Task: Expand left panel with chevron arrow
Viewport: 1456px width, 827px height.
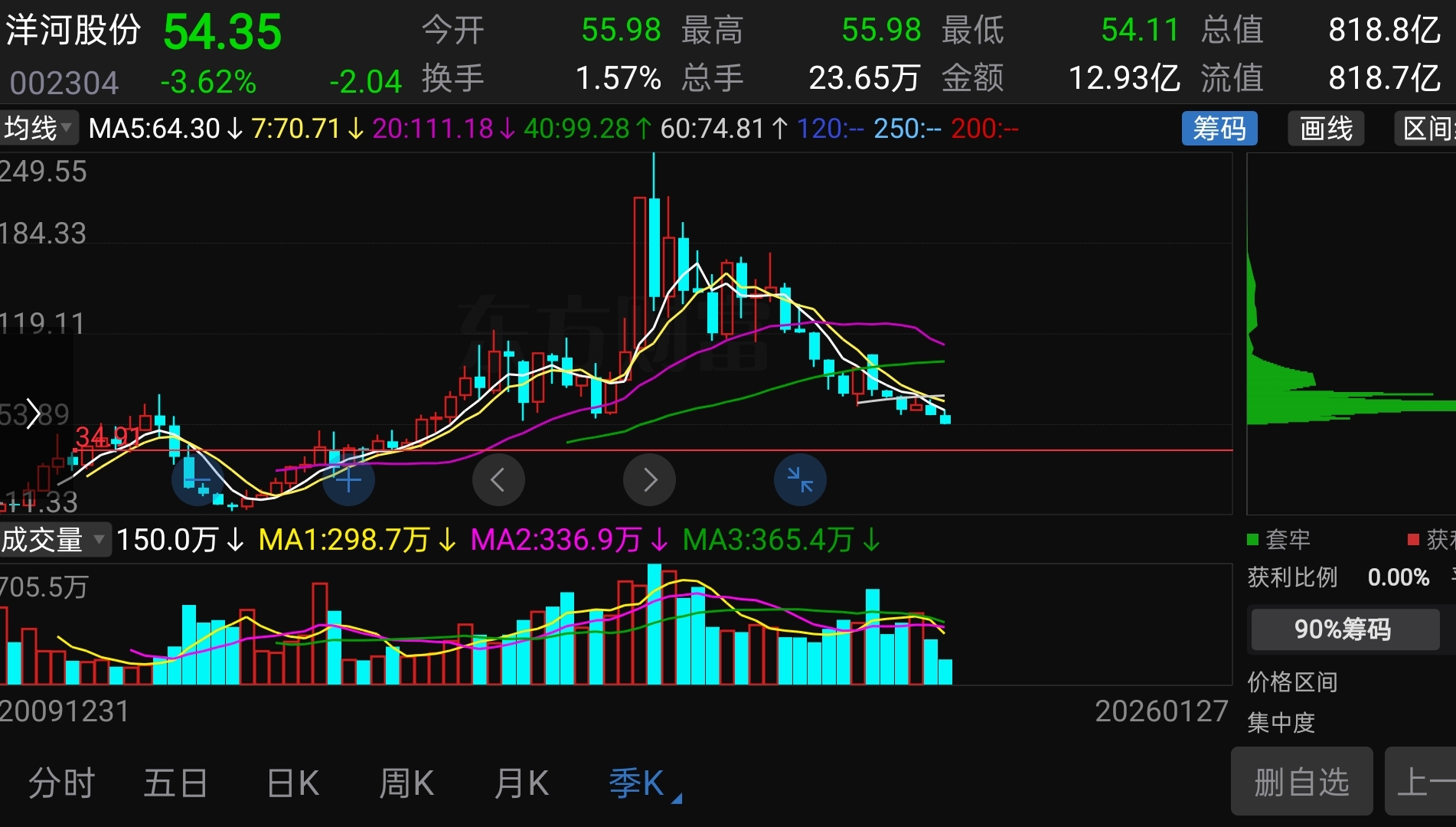Action: point(32,413)
